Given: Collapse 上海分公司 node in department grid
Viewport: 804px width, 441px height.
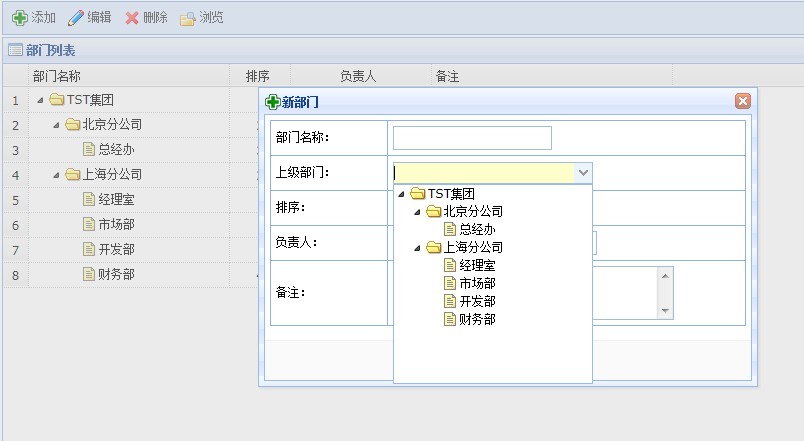Looking at the screenshot, I should point(56,175).
